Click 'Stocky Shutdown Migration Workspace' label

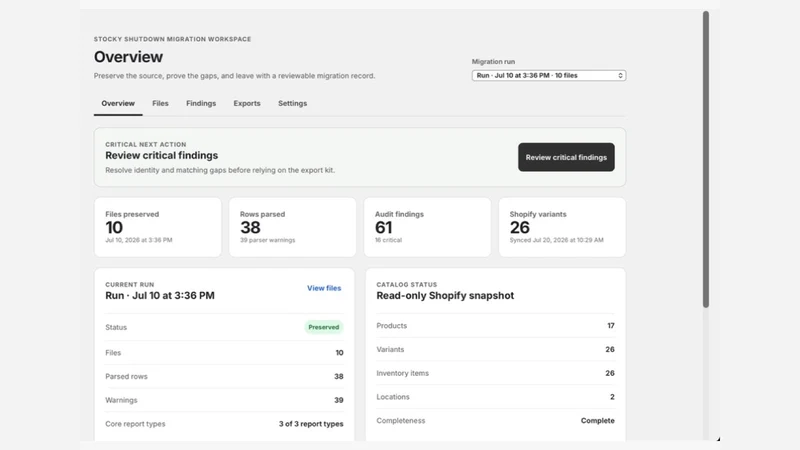coord(172,39)
